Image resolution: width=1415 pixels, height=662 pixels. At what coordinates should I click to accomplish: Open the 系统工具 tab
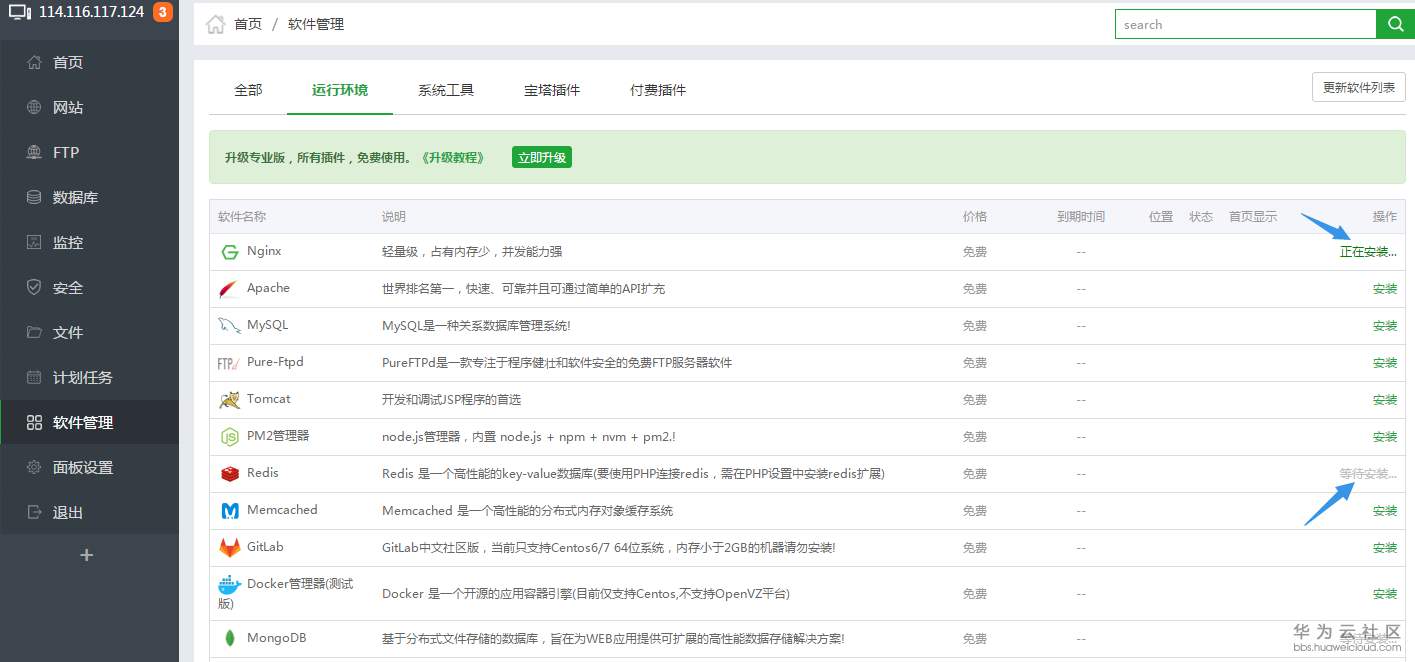point(446,90)
